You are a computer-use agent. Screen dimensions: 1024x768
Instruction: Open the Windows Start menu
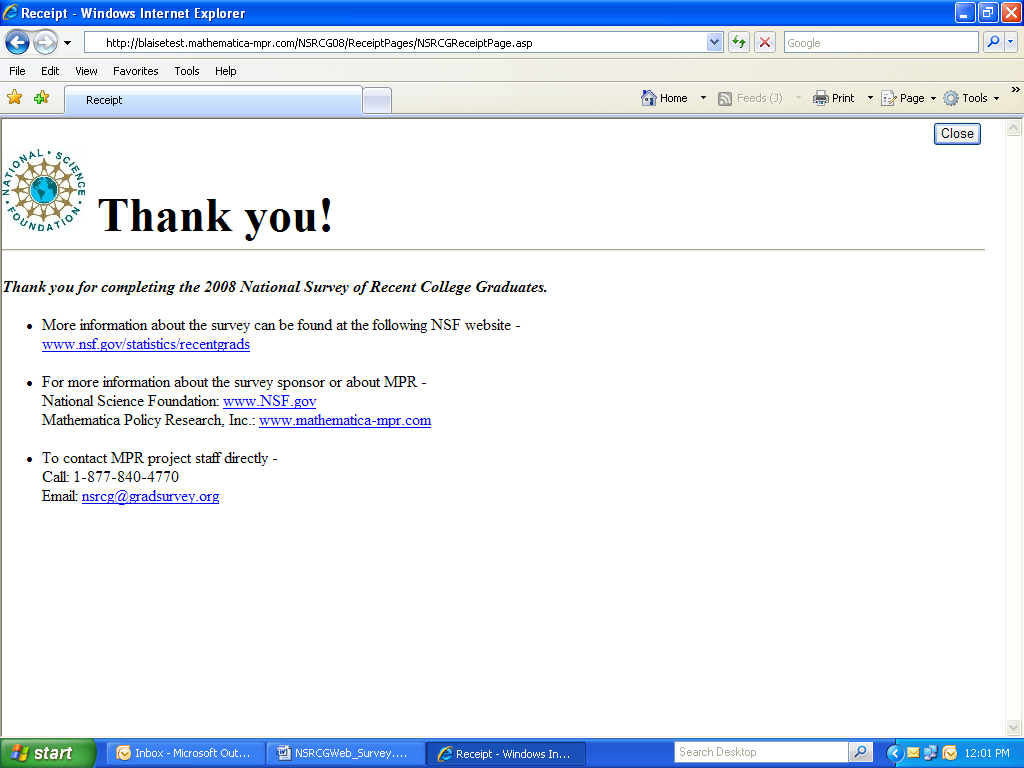click(47, 753)
